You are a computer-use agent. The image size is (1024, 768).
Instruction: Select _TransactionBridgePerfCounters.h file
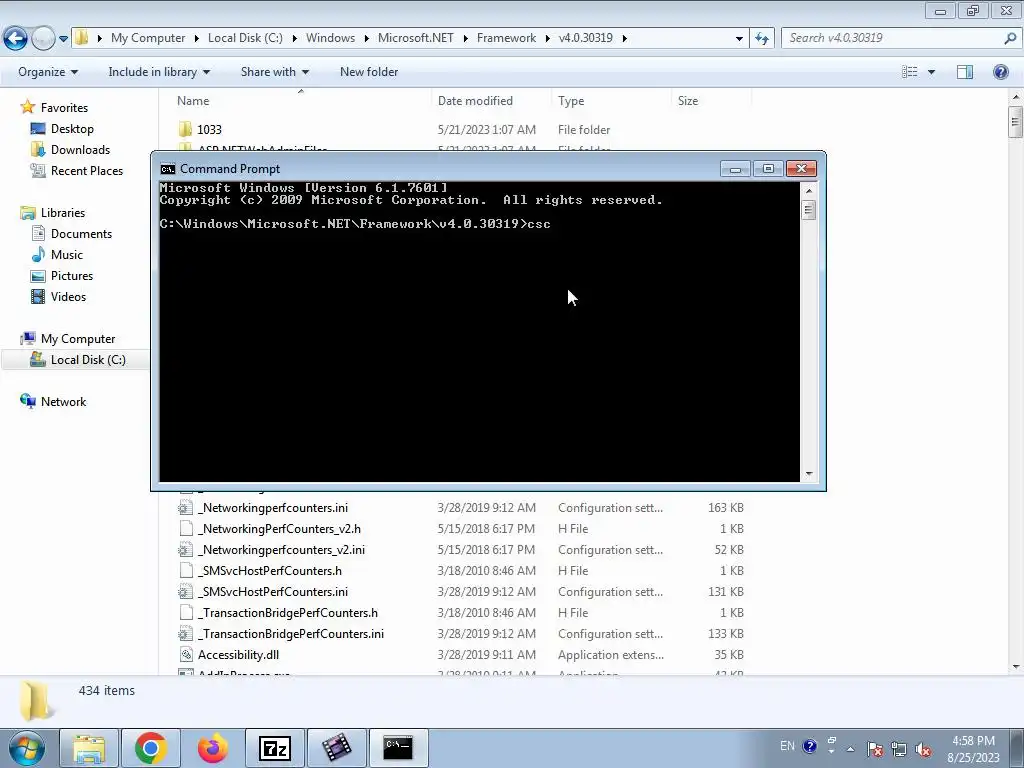click(x=288, y=612)
